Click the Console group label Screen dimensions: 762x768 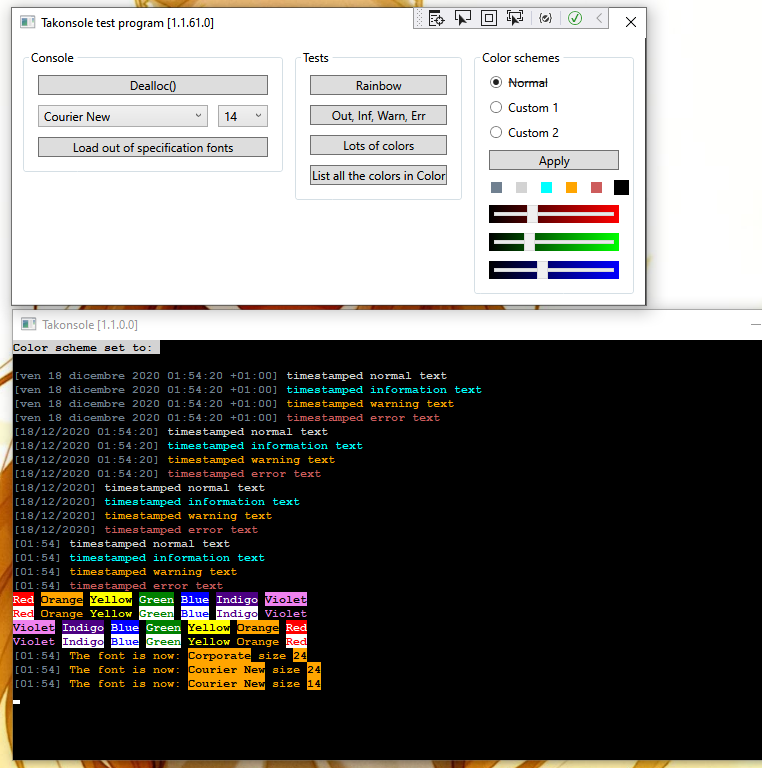(x=52, y=58)
